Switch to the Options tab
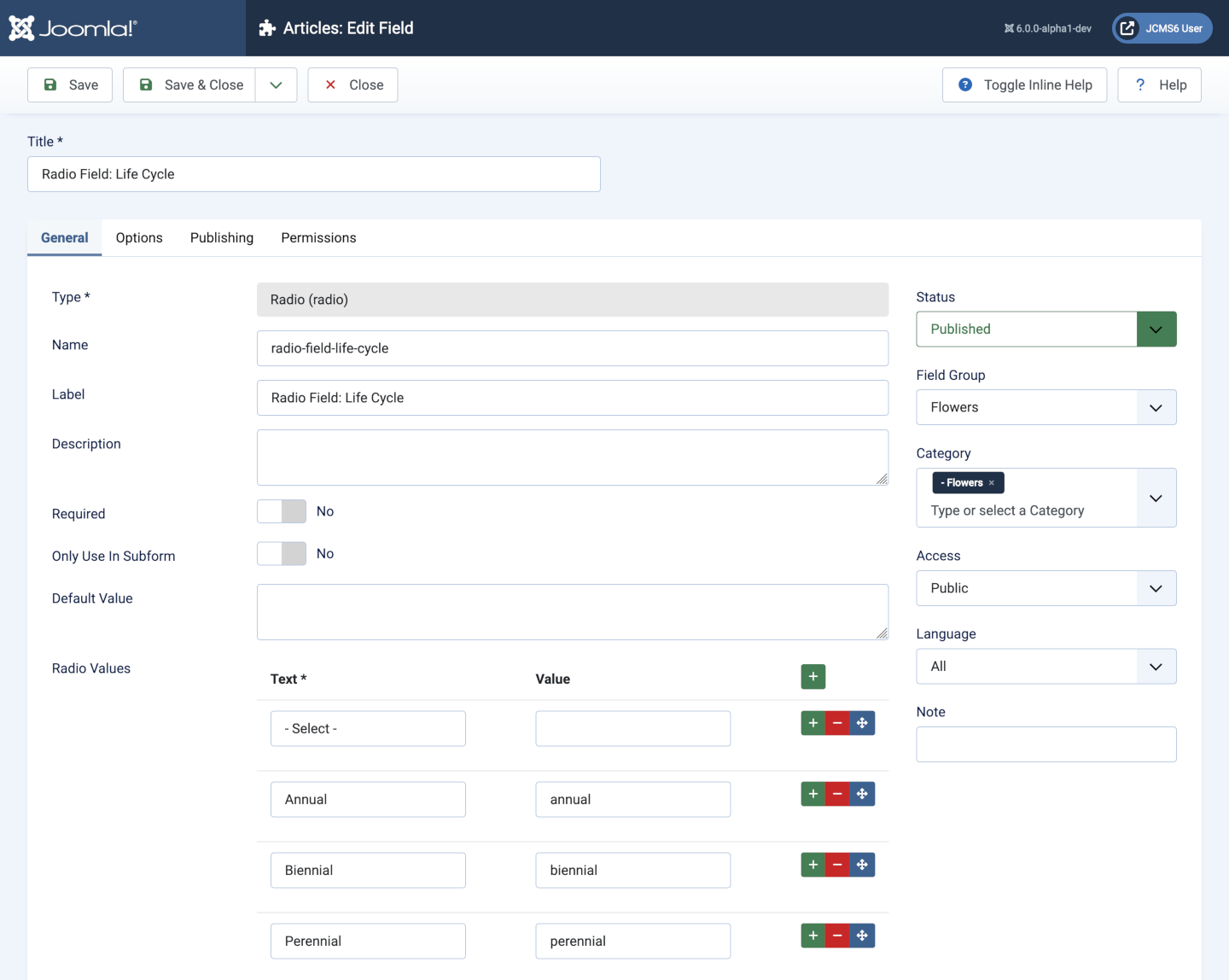Image resolution: width=1229 pixels, height=980 pixels. coord(139,238)
